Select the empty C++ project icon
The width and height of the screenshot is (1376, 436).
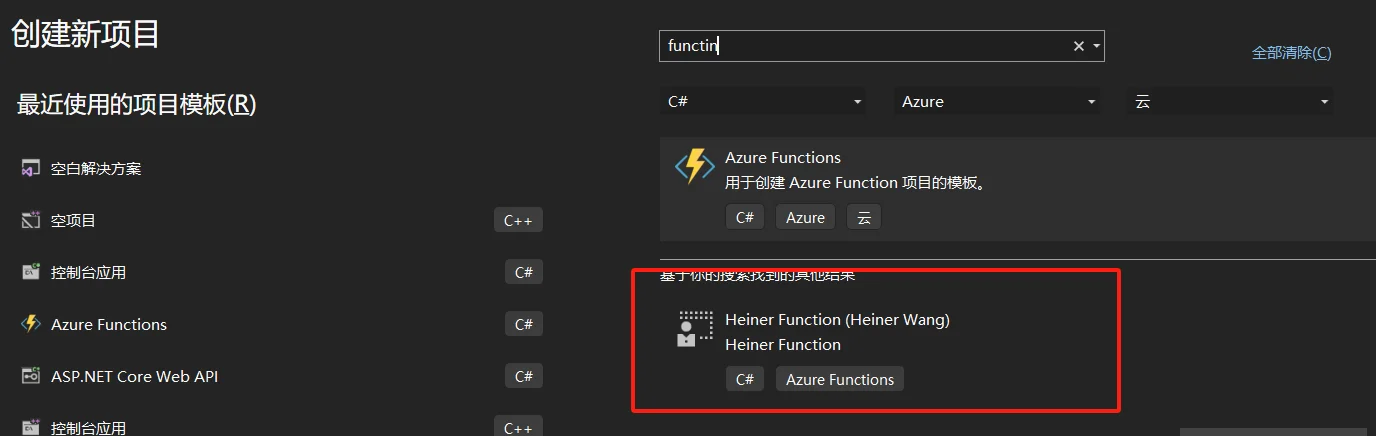click(x=31, y=220)
